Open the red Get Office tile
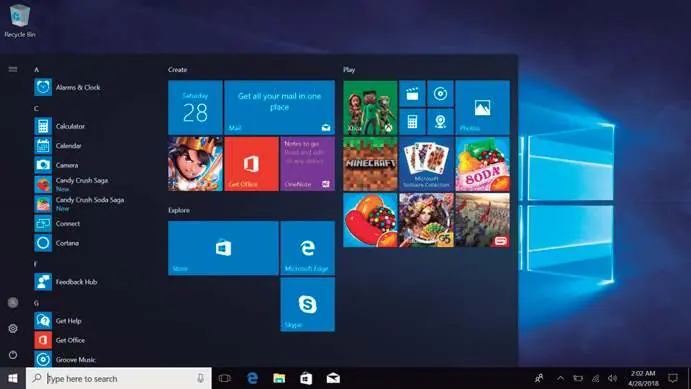This screenshot has height=389, width=691. pyautogui.click(x=251, y=164)
